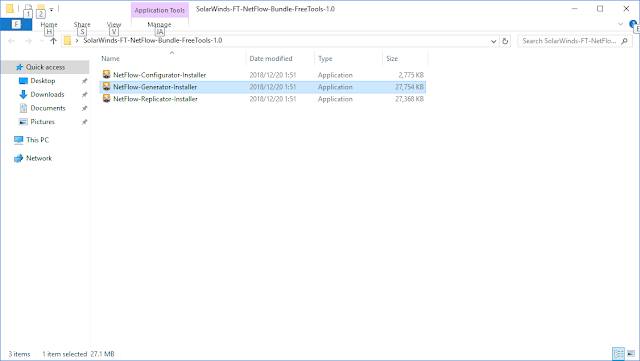Click the Properties quick access toolbar icon
The image size is (640, 361).
[28, 9]
